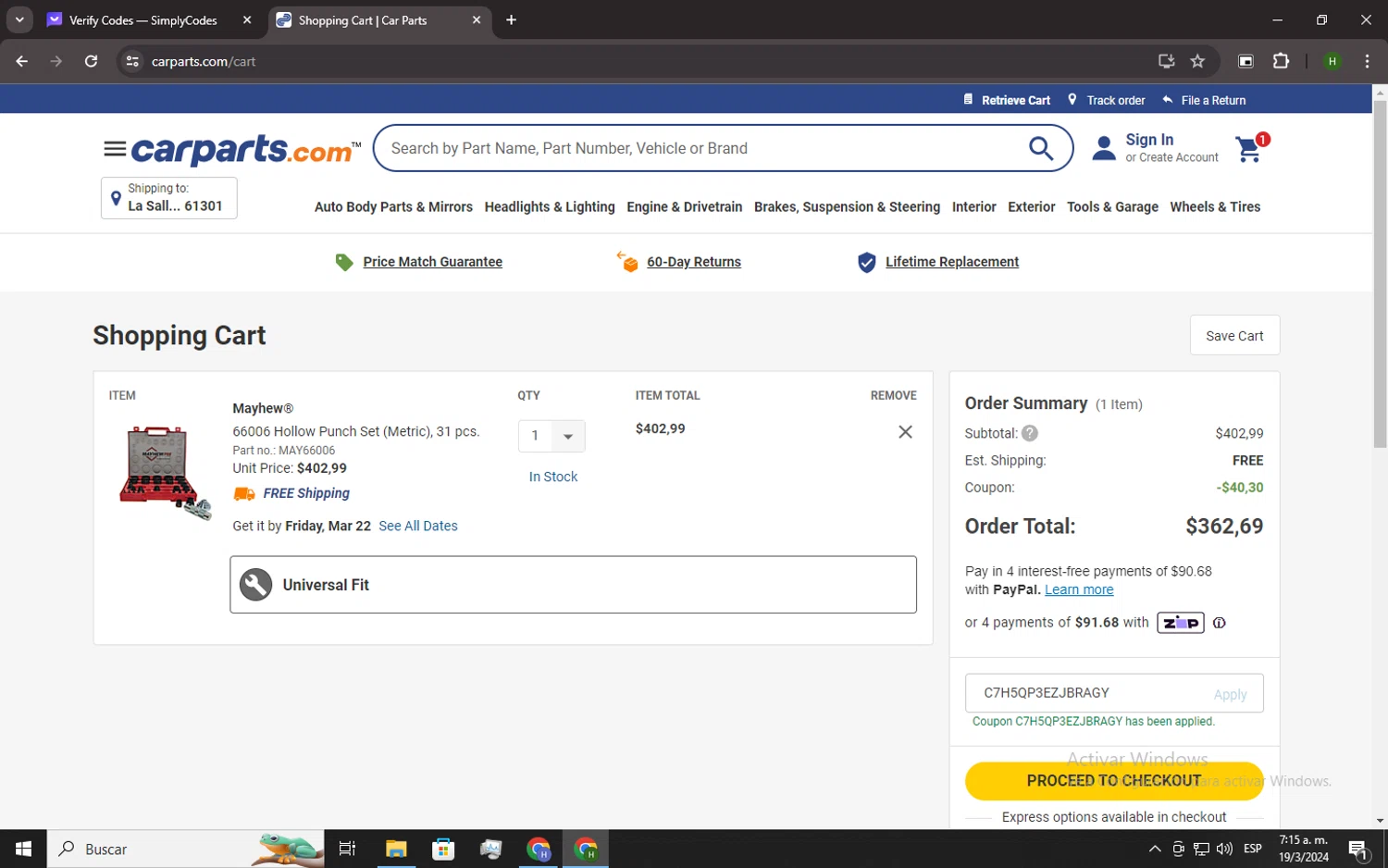Open Brakes, Suspension & Steering menu
Viewport: 1388px width, 868px height.
click(x=847, y=207)
